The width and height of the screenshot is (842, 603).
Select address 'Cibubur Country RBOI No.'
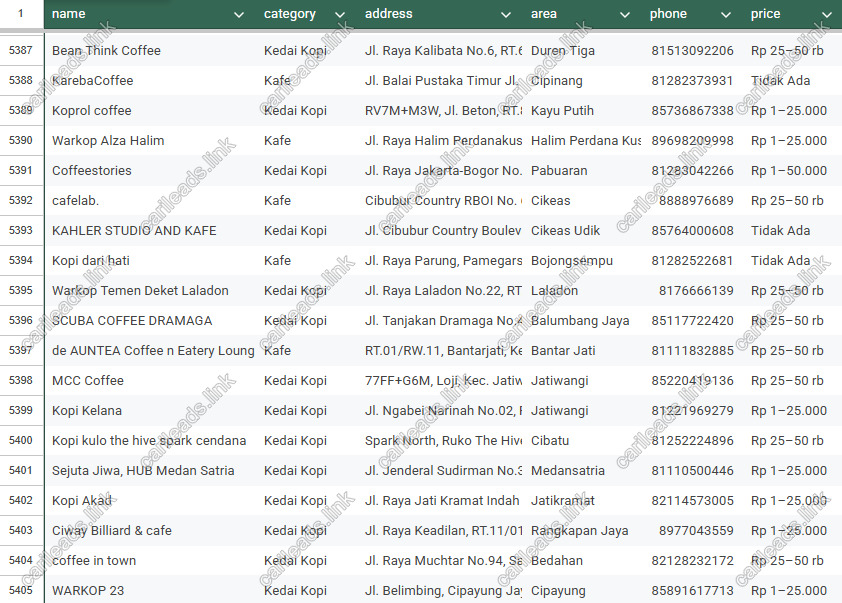(x=442, y=200)
